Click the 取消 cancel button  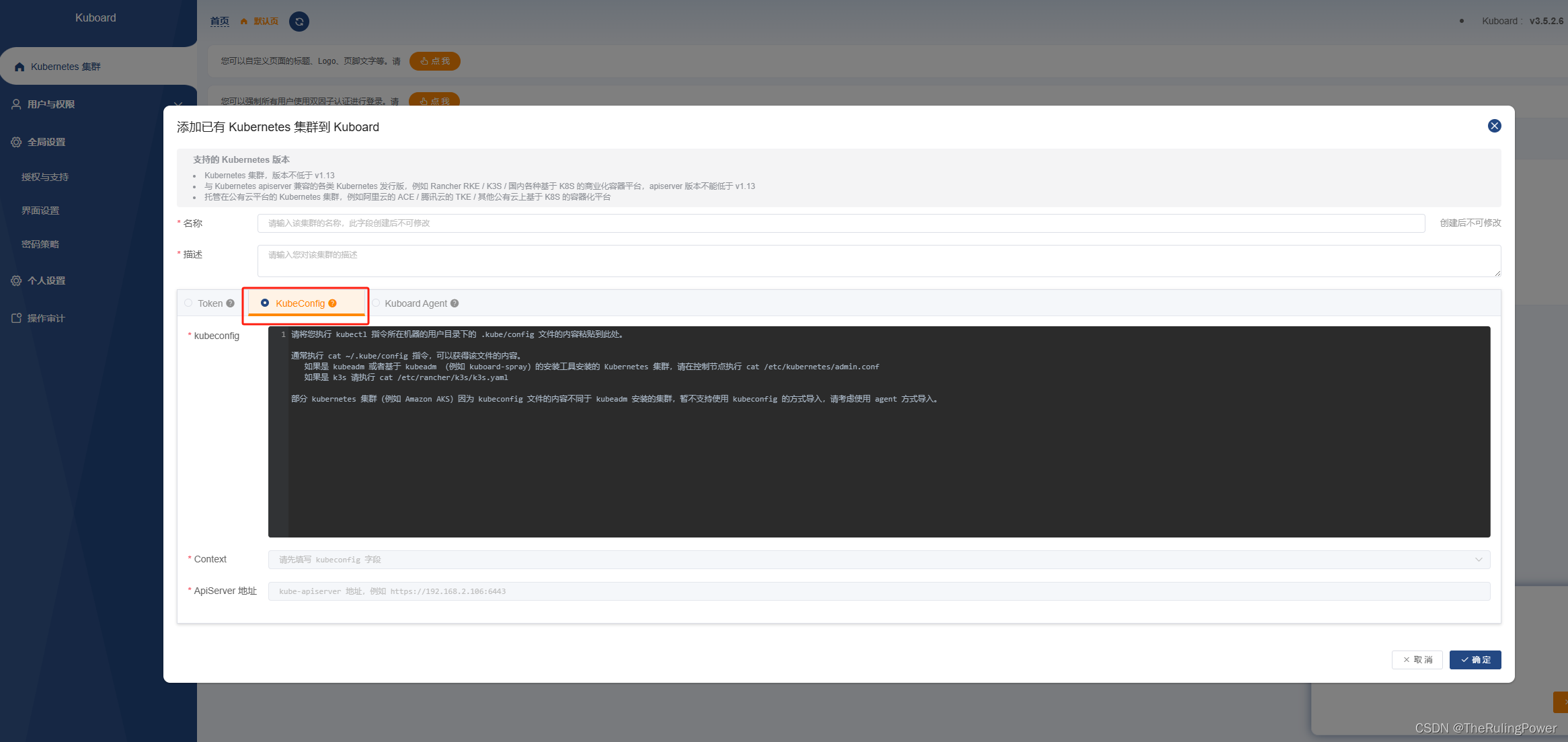point(1417,660)
